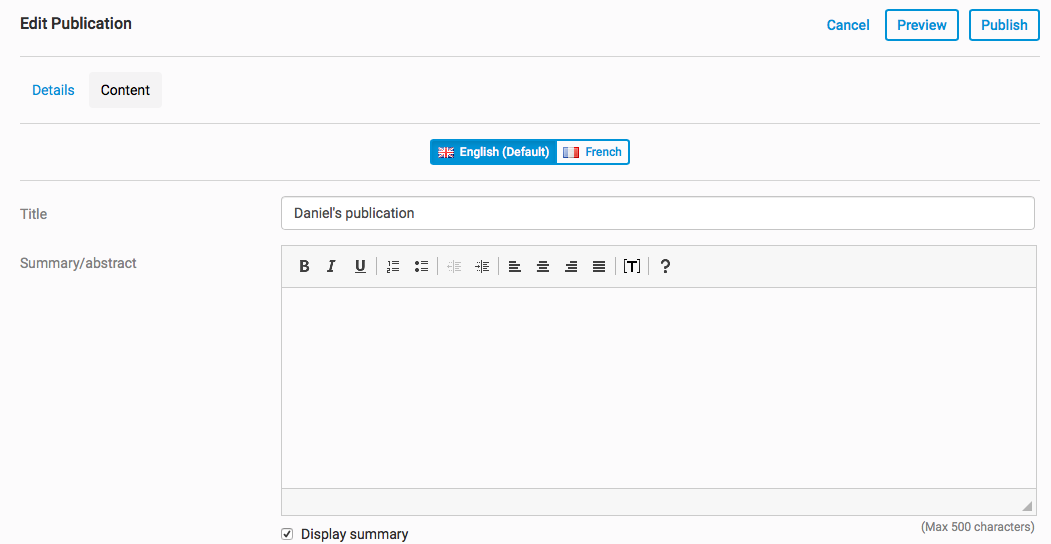Insert a numbered list
Image resolution: width=1051 pixels, height=544 pixels.
click(393, 266)
